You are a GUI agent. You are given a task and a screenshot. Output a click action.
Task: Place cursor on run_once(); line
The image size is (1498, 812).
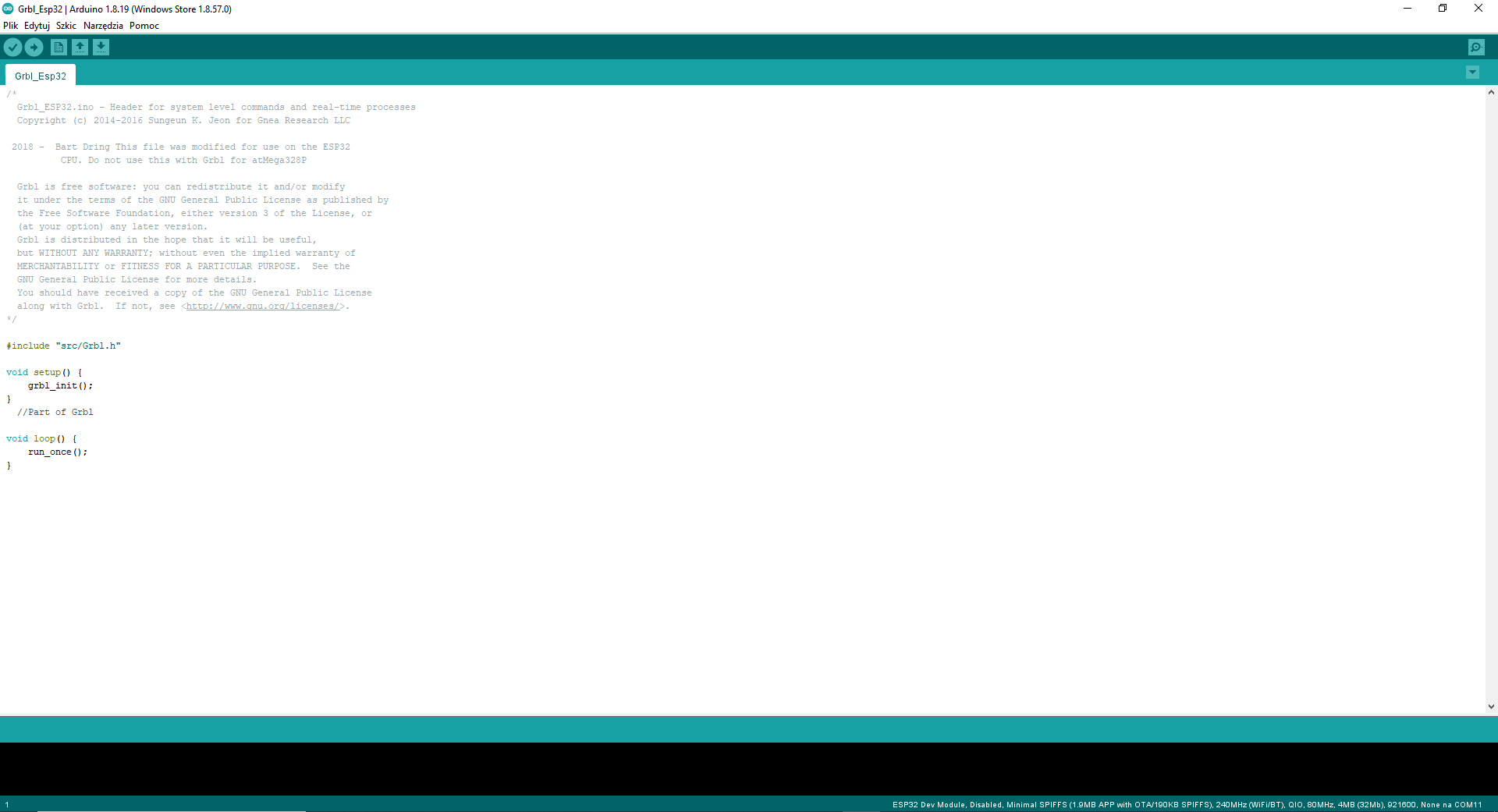tap(58, 452)
